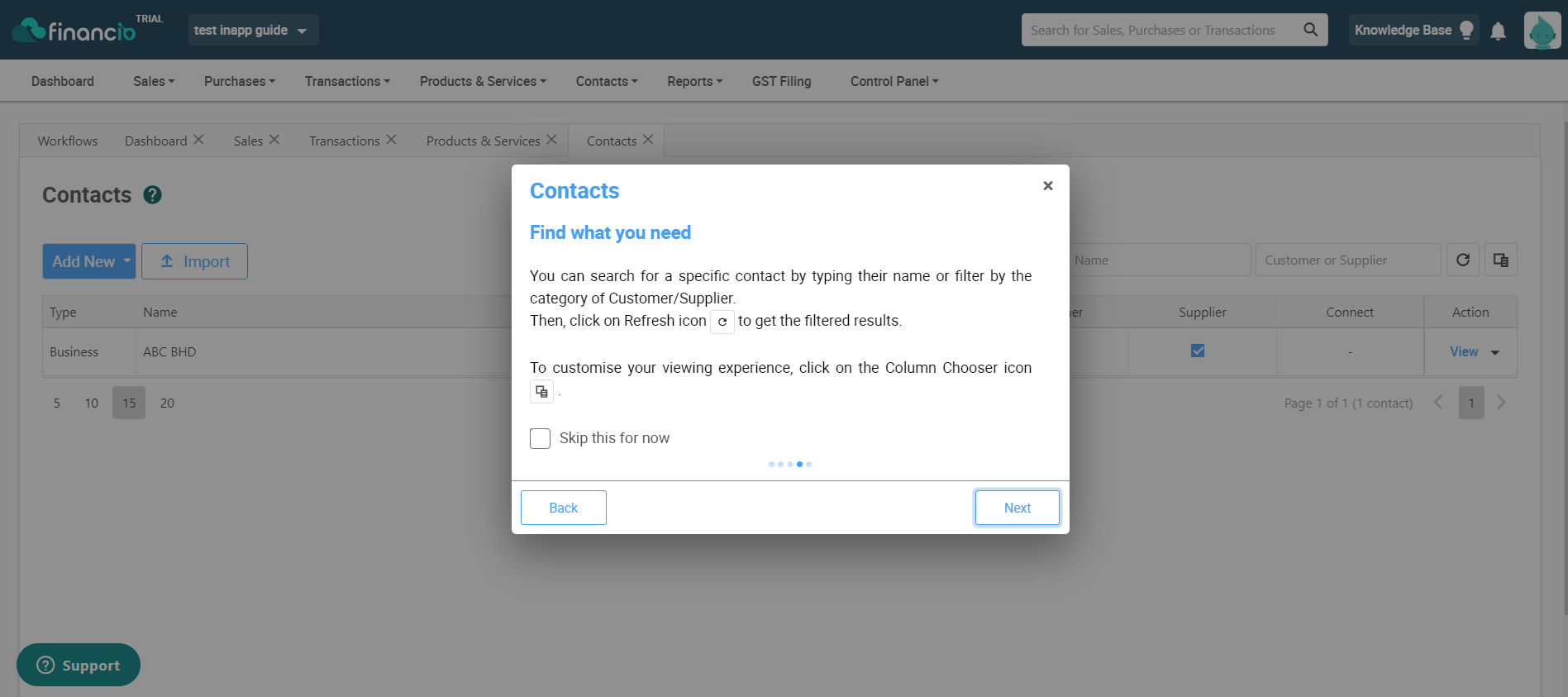Go to previous page arrow
Image resolution: width=1568 pixels, height=697 pixels.
(1438, 403)
